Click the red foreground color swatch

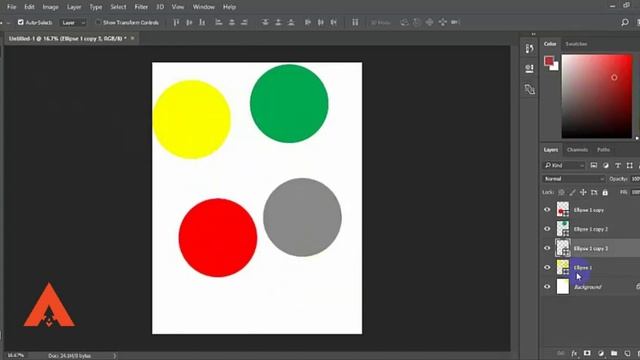coord(549,61)
